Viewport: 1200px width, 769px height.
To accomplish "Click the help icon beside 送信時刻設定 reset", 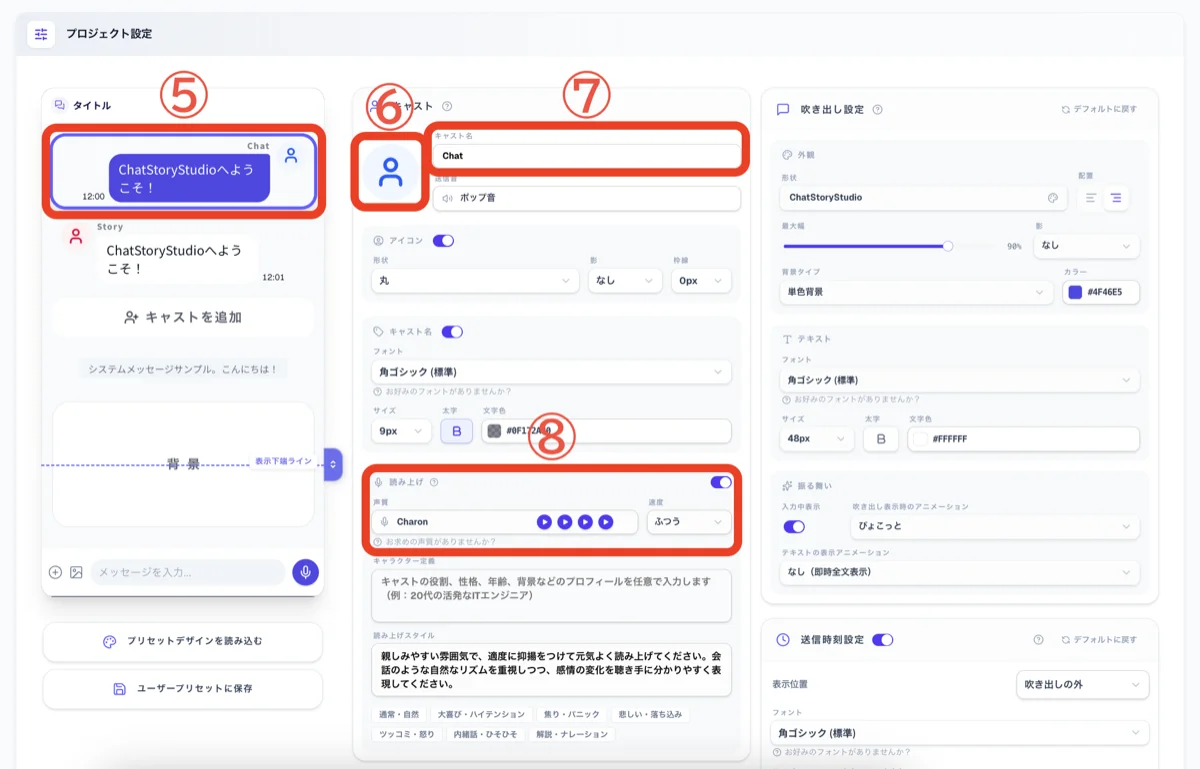I will [1039, 640].
